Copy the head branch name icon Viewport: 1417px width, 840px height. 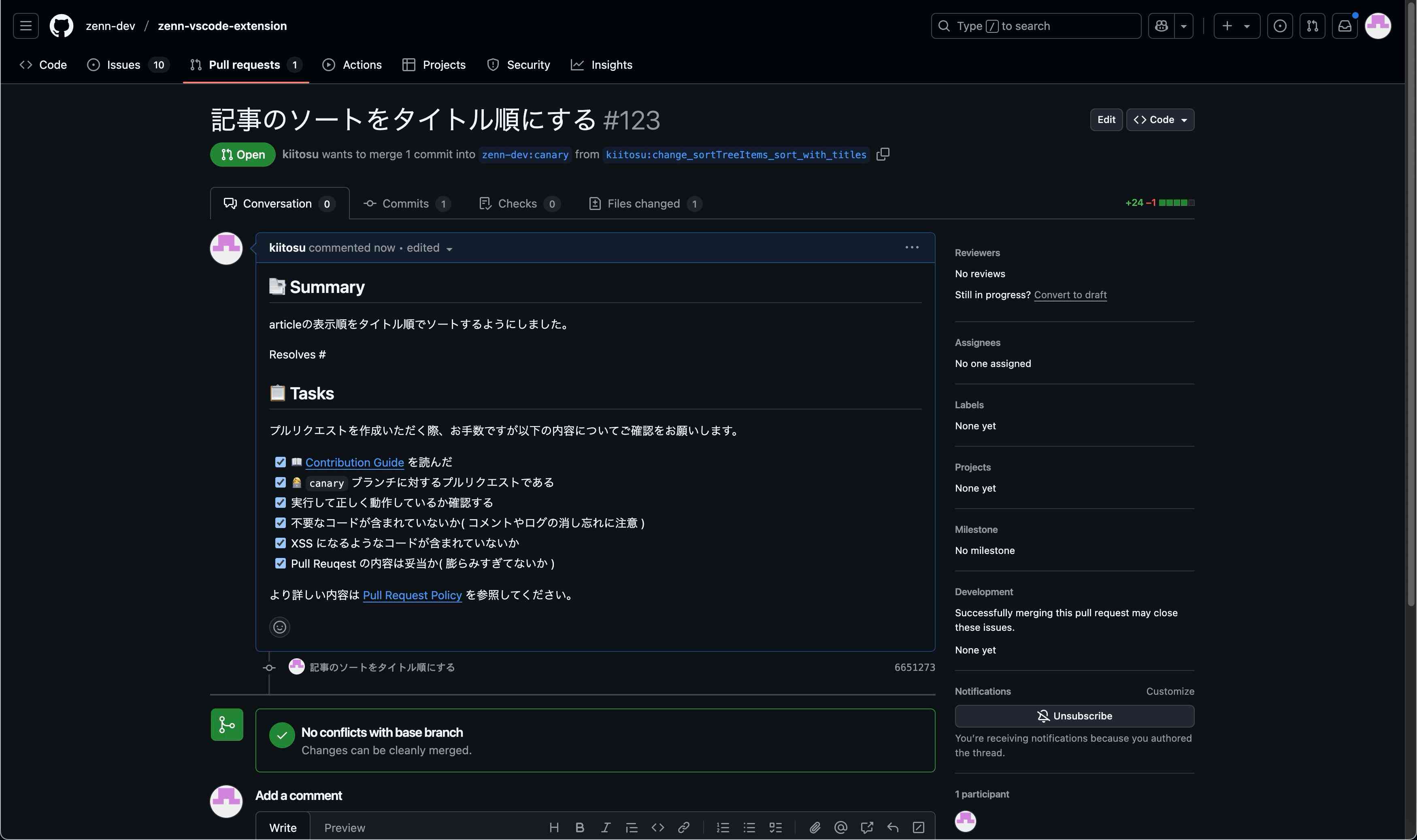(x=882, y=154)
